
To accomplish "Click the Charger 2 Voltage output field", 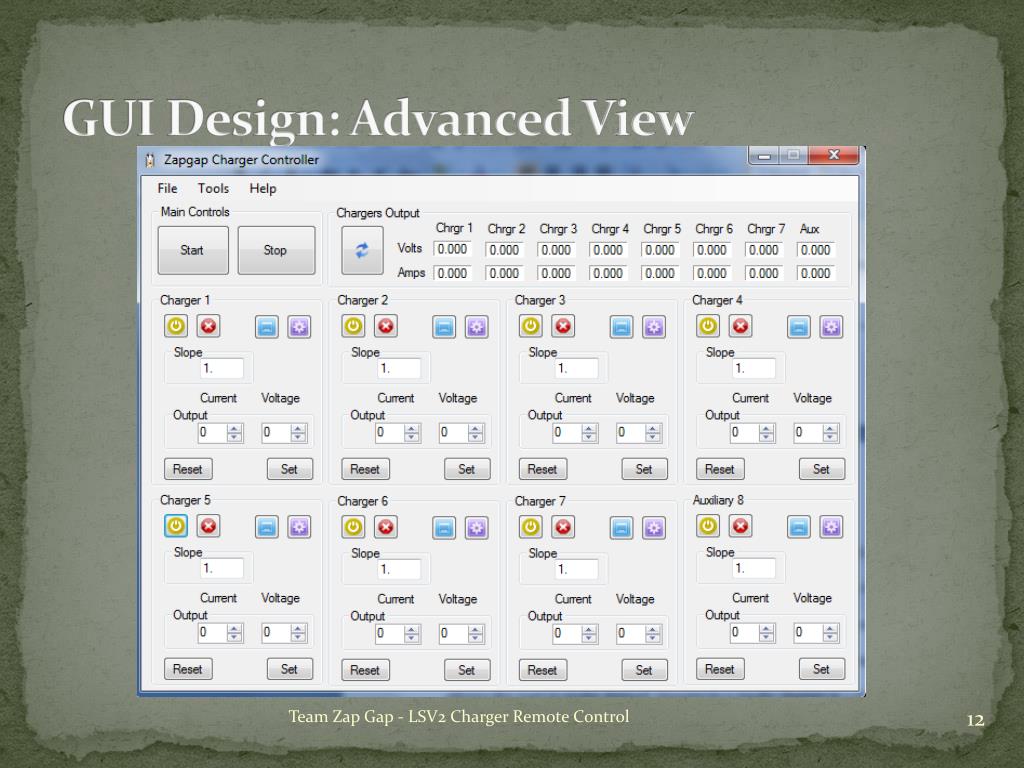I will (462, 432).
